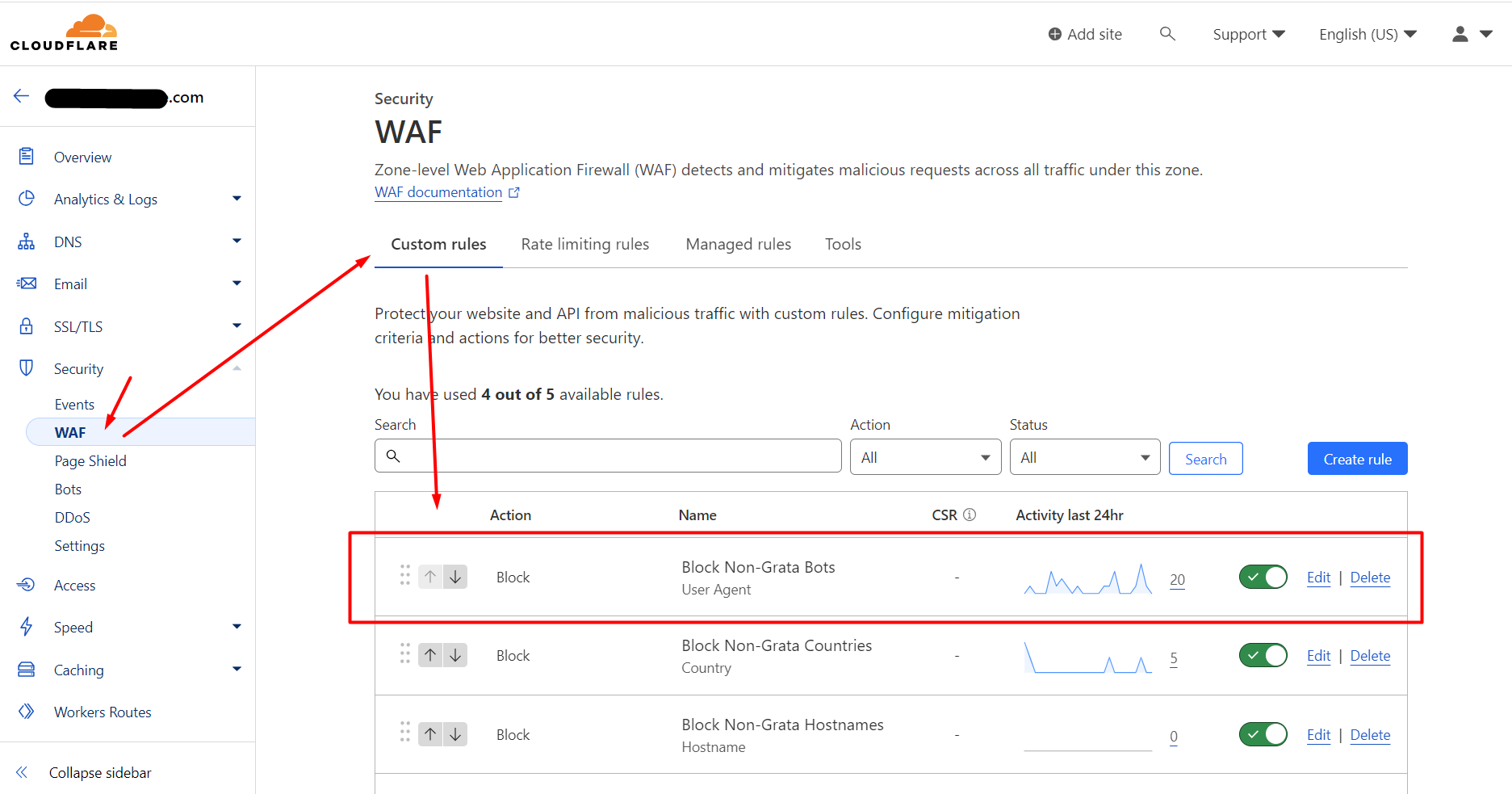Edit the Block Non-Grata Bots rule
Viewport: 1512px width, 794px height.
(x=1318, y=578)
